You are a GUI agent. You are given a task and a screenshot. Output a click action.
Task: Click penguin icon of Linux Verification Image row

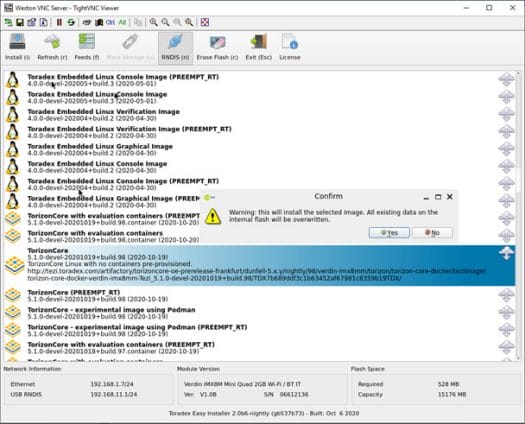12,115
